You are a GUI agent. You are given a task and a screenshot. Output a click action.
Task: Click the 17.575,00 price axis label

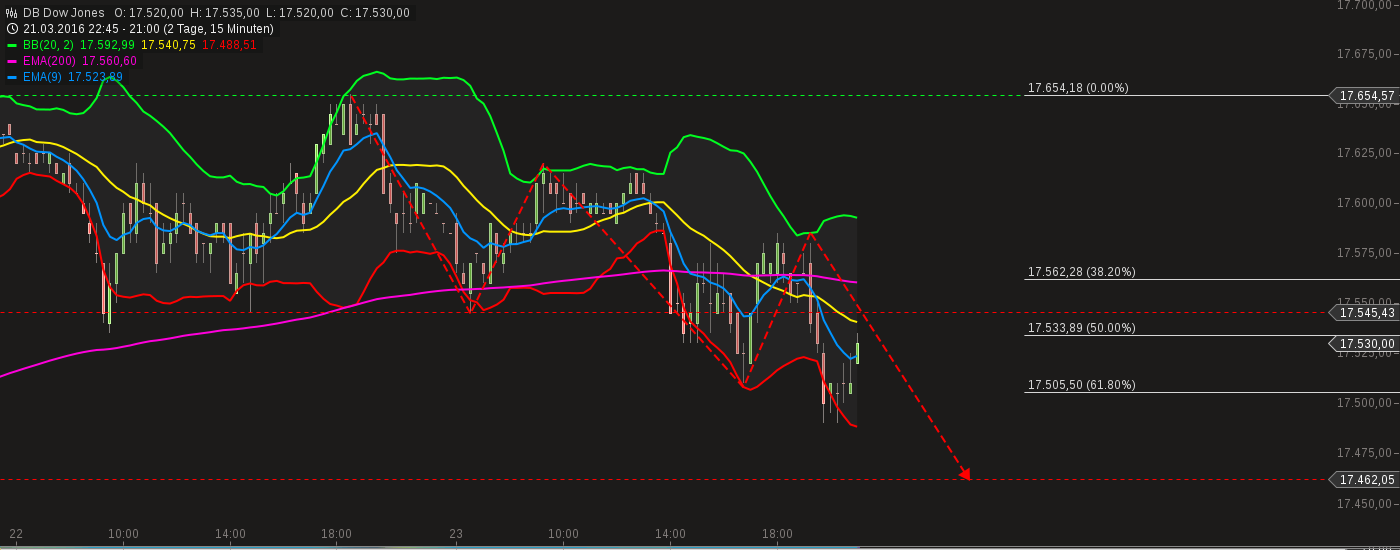click(1366, 253)
